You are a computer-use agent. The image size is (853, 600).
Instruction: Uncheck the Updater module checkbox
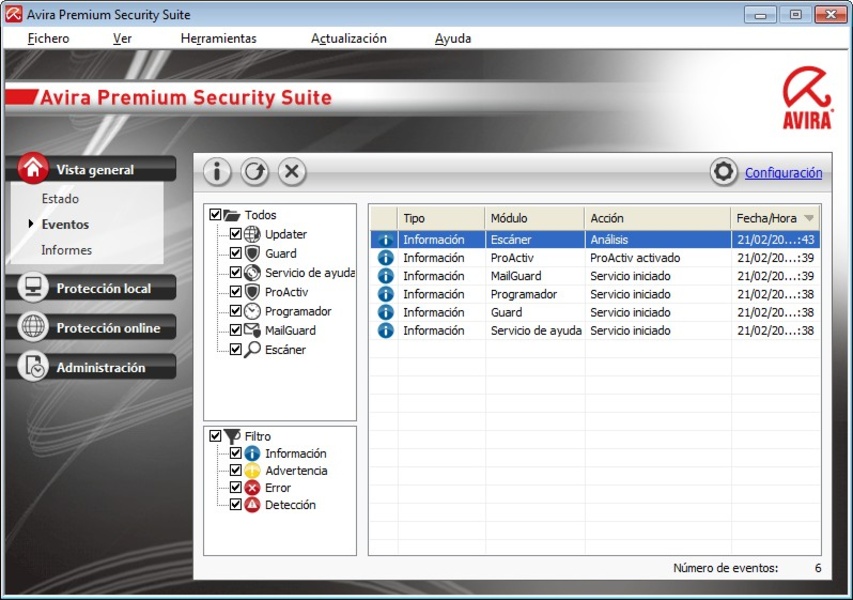[236, 234]
